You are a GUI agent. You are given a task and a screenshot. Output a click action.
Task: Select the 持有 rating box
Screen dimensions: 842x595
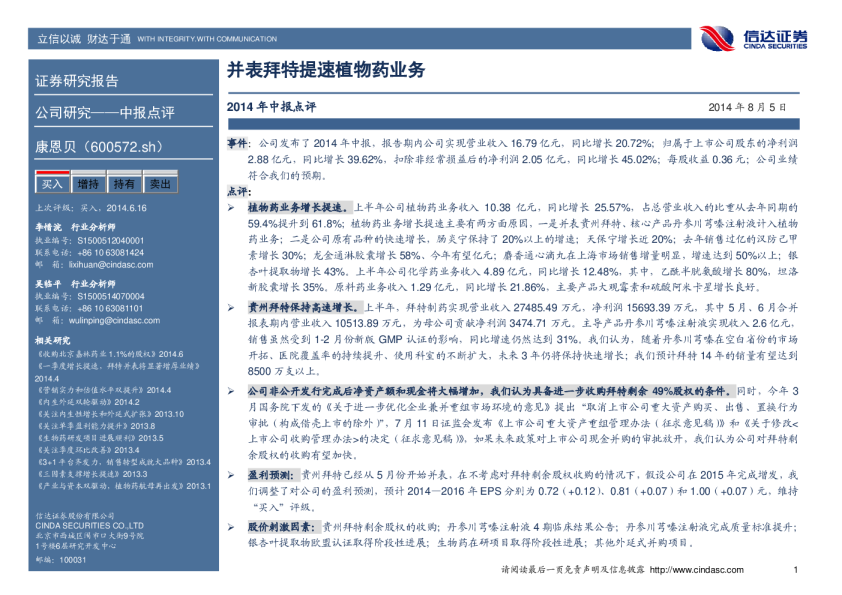click(x=124, y=184)
